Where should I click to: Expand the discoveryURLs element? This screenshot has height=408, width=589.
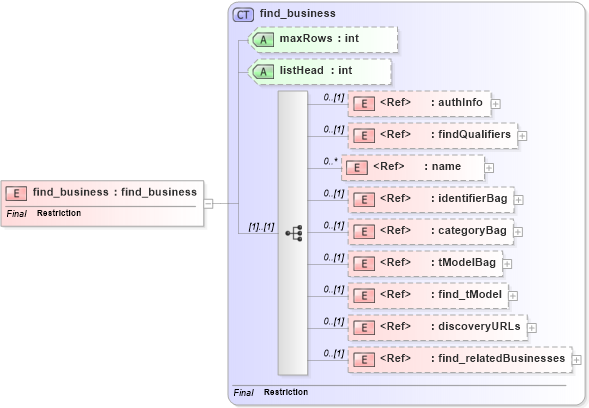click(x=532, y=328)
